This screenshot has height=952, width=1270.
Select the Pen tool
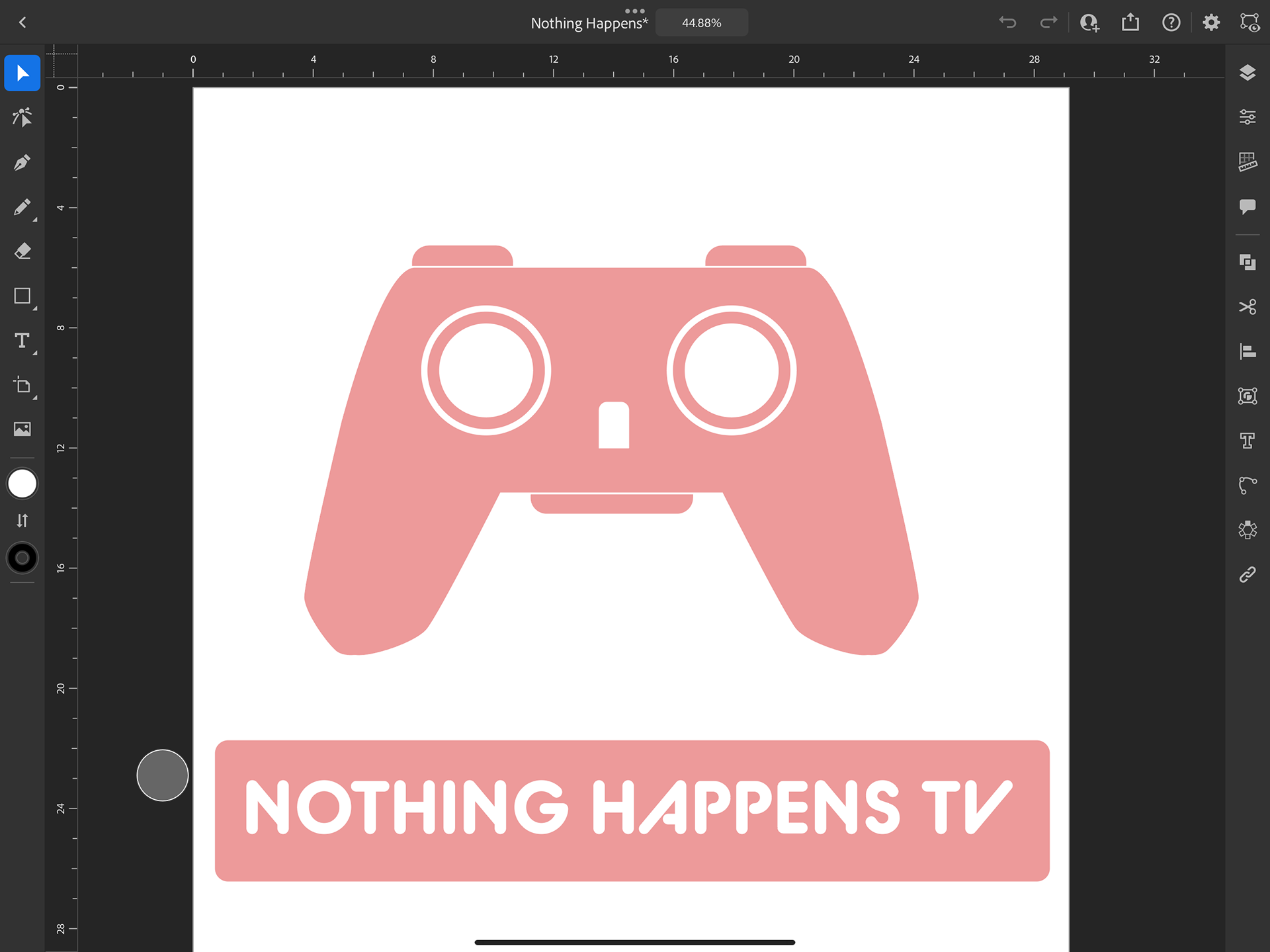coord(22,162)
